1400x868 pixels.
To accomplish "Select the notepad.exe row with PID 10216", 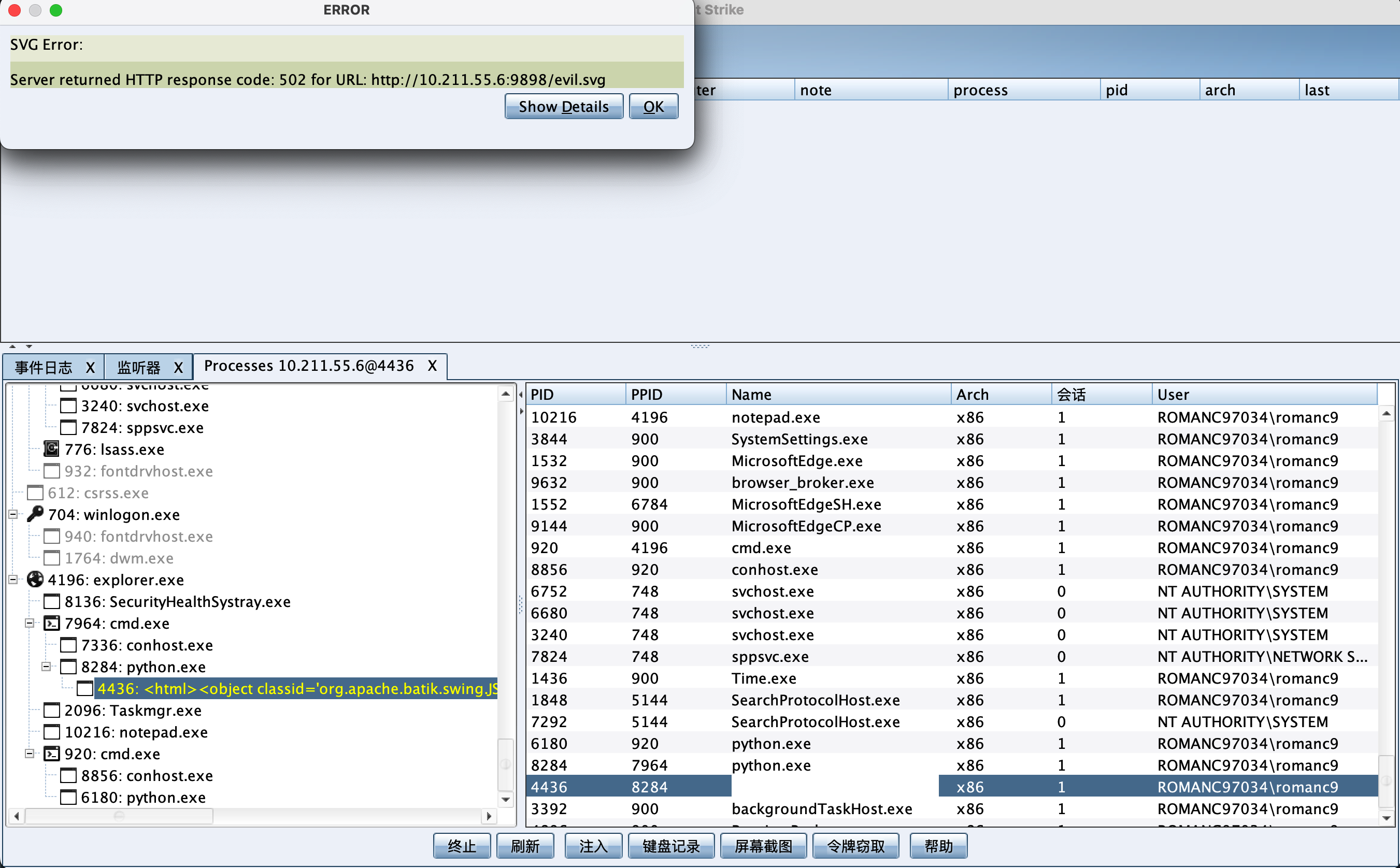I will pos(951,417).
